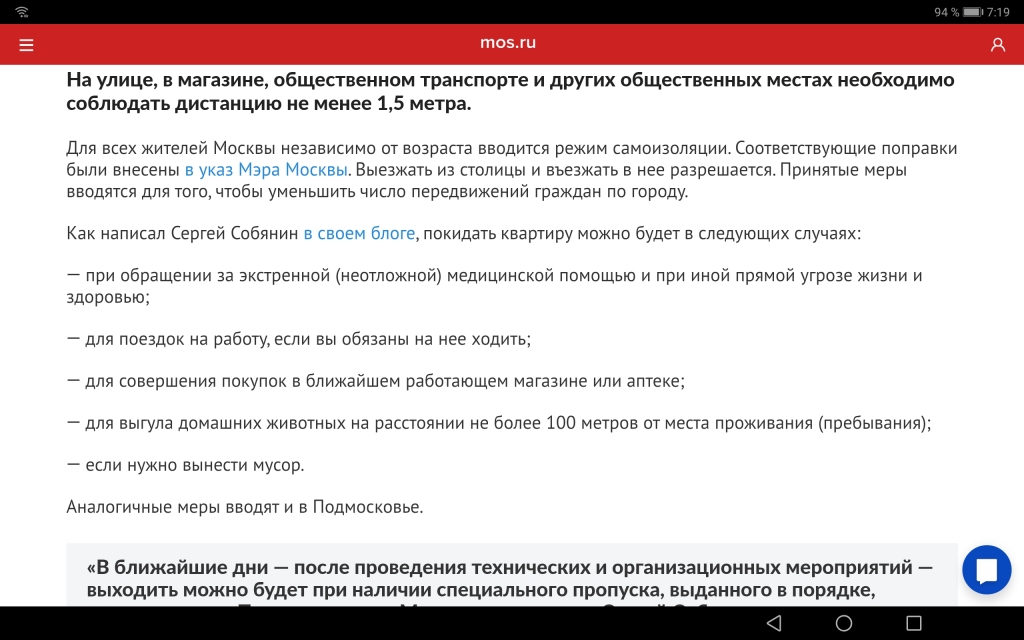Tap the Android back triangle button
The image size is (1024, 640).
pyautogui.click(x=773, y=623)
